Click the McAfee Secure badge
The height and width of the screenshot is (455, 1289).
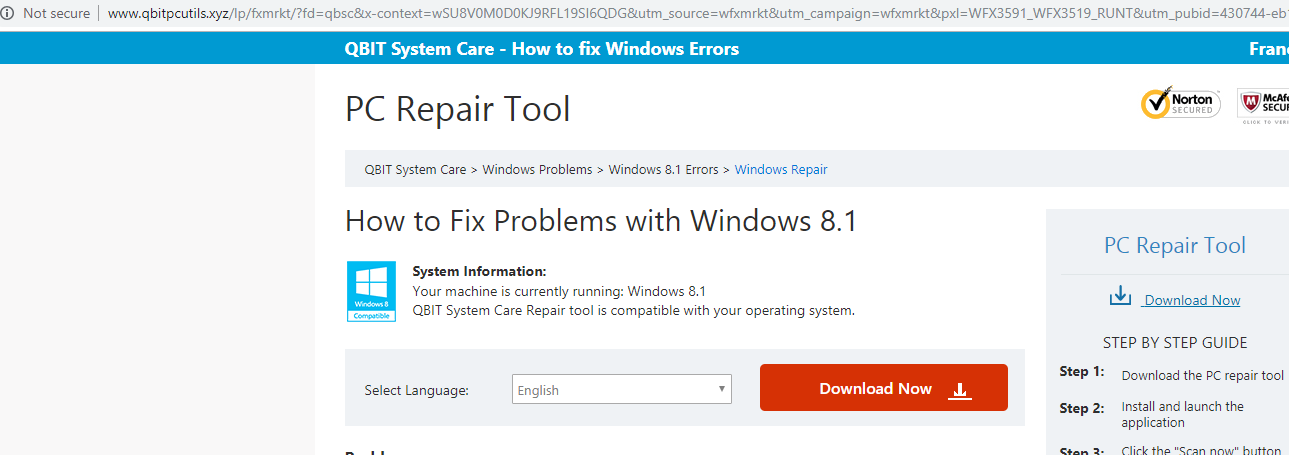tap(1263, 103)
